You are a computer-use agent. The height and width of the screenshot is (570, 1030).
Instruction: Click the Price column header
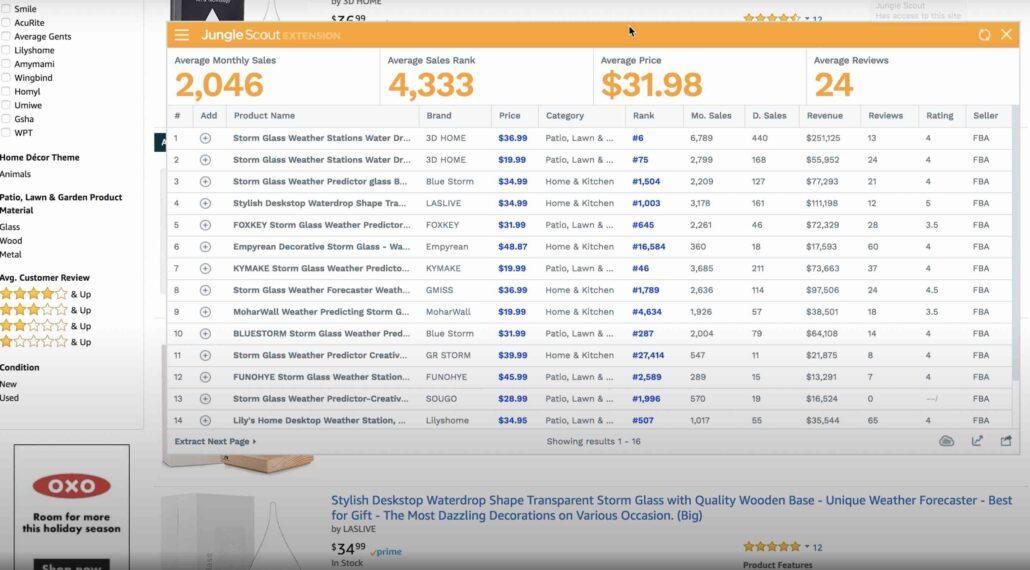coord(509,116)
